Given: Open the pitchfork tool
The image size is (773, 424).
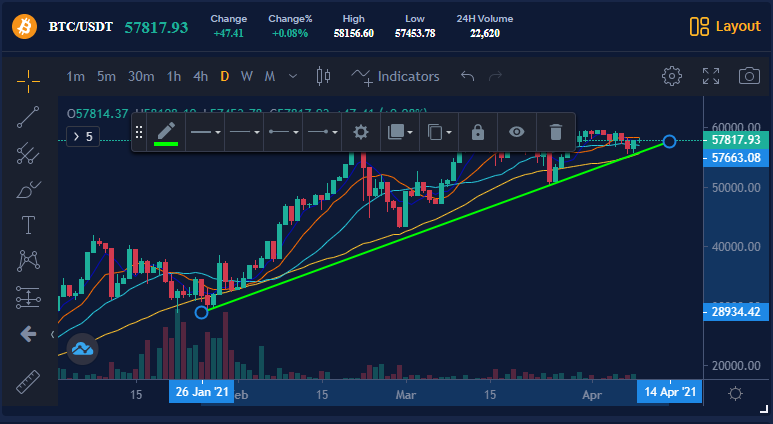Looking at the screenshot, I should click(28, 153).
